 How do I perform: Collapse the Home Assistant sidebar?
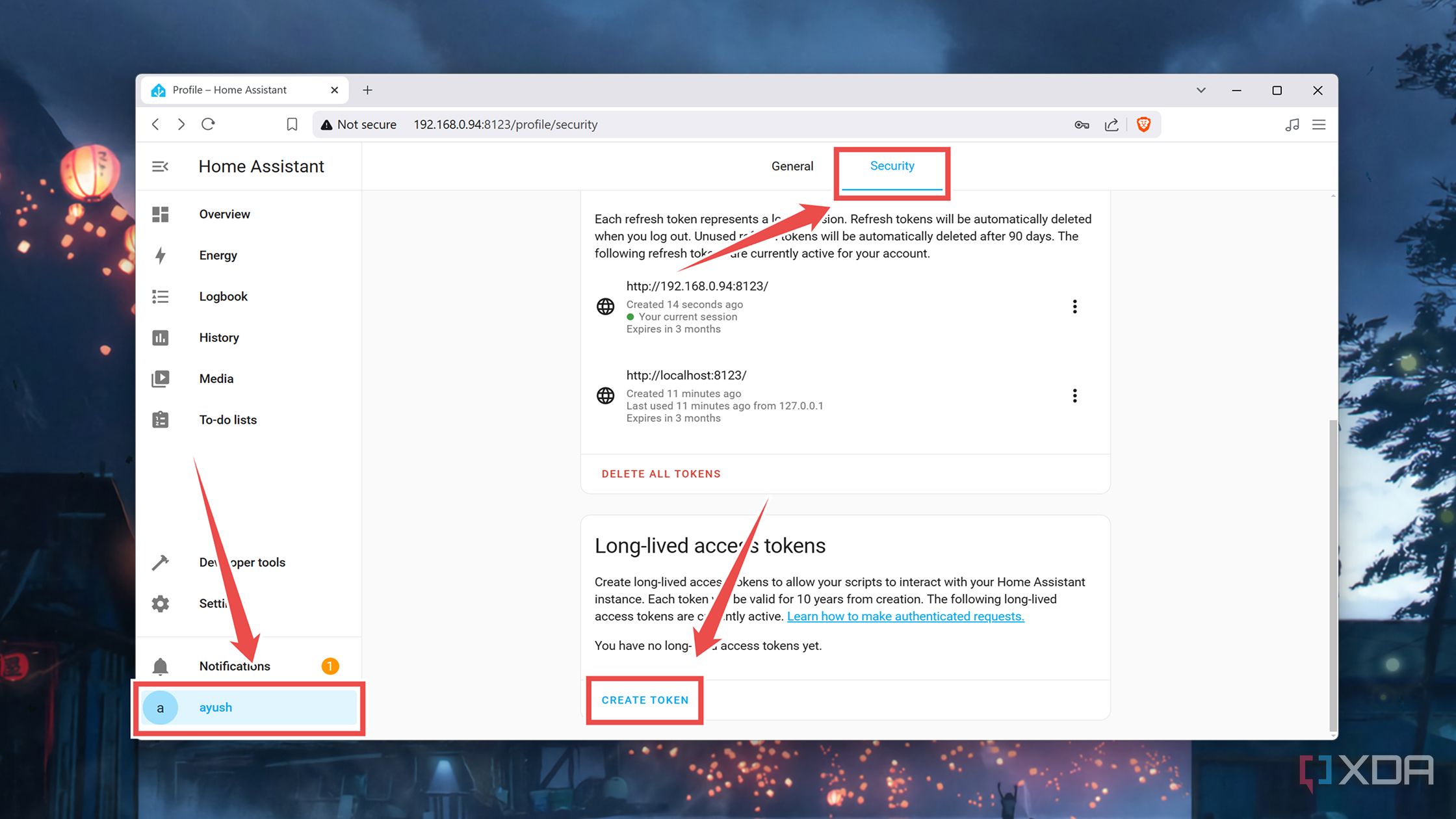pyautogui.click(x=160, y=166)
